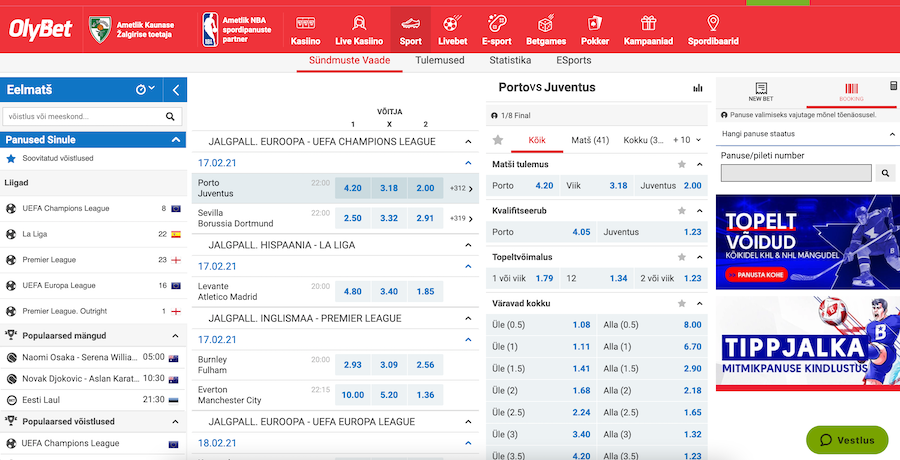900x460 pixels.
Task: Toggle favorite star on Väravad kokku market
Action: tap(682, 303)
